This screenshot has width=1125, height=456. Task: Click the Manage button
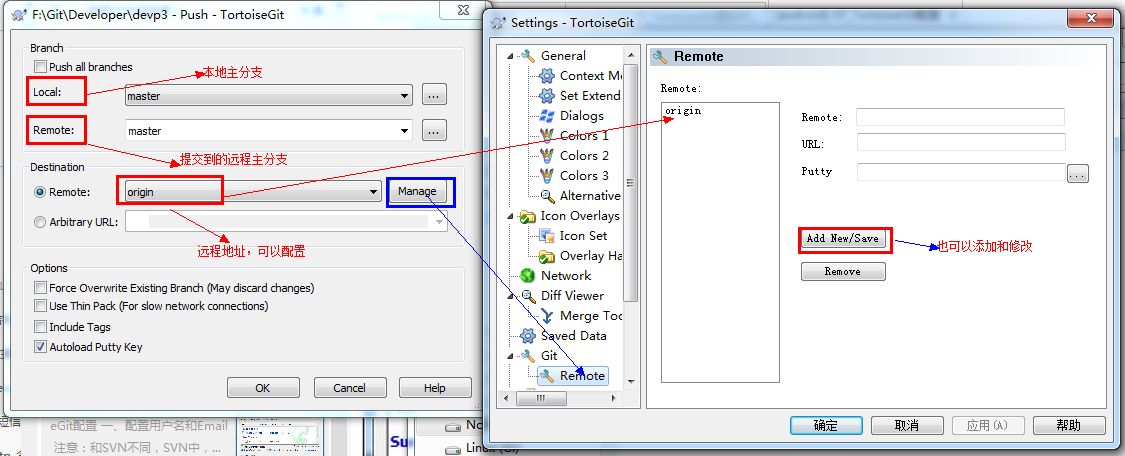(x=417, y=191)
